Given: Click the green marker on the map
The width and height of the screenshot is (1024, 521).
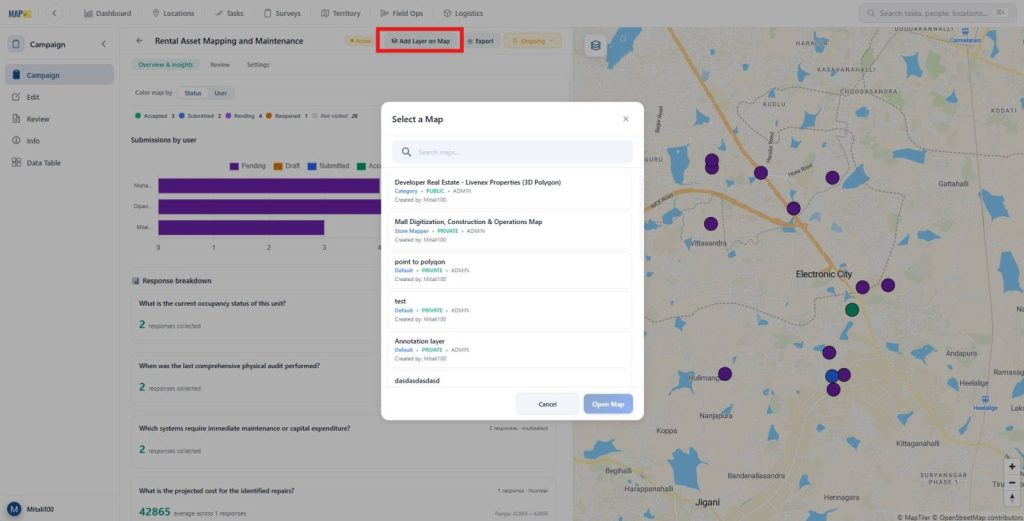Looking at the screenshot, I should tap(852, 309).
